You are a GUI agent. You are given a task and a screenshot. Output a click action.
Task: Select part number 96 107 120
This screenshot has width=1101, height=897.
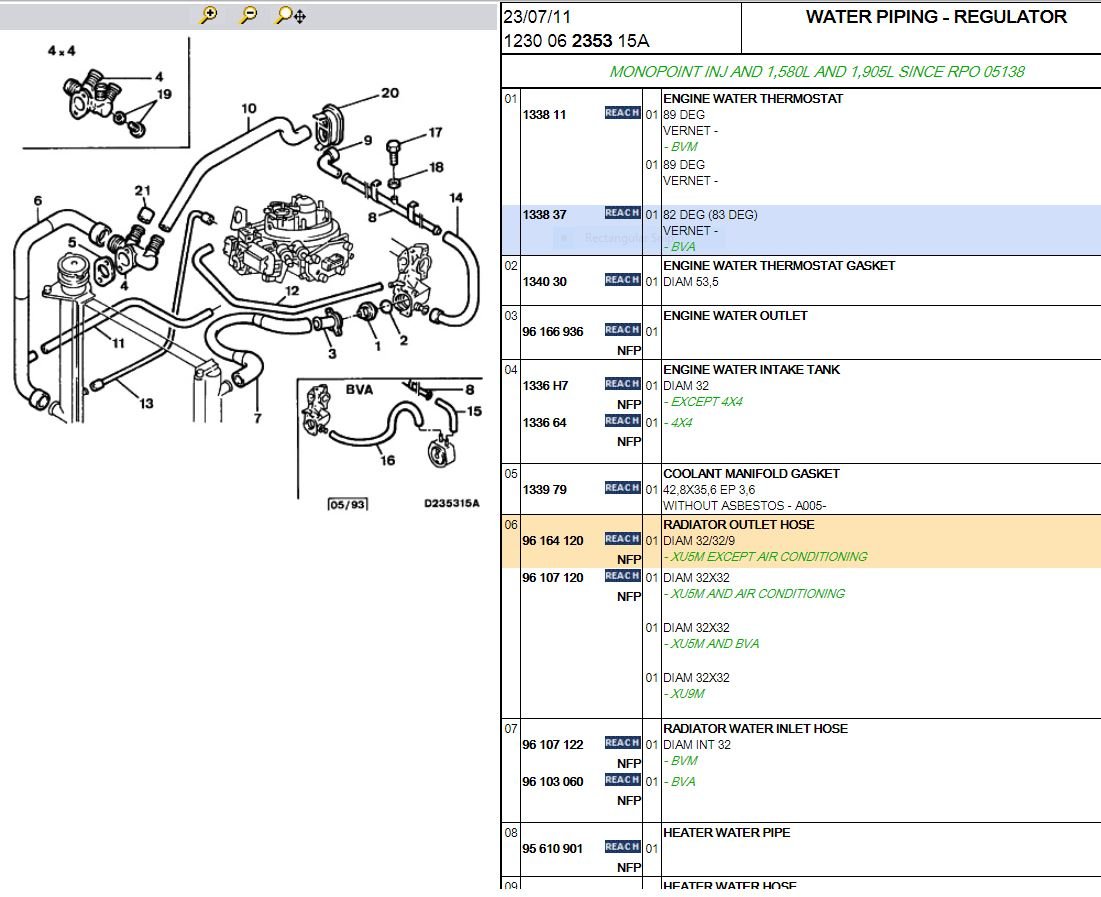point(553,578)
